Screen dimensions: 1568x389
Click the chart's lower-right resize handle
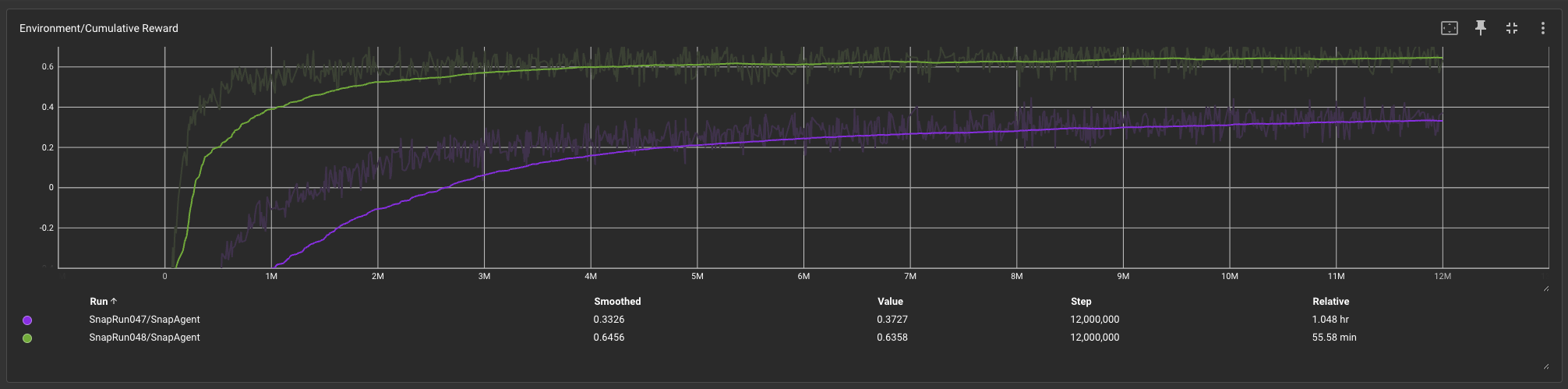(x=1546, y=288)
